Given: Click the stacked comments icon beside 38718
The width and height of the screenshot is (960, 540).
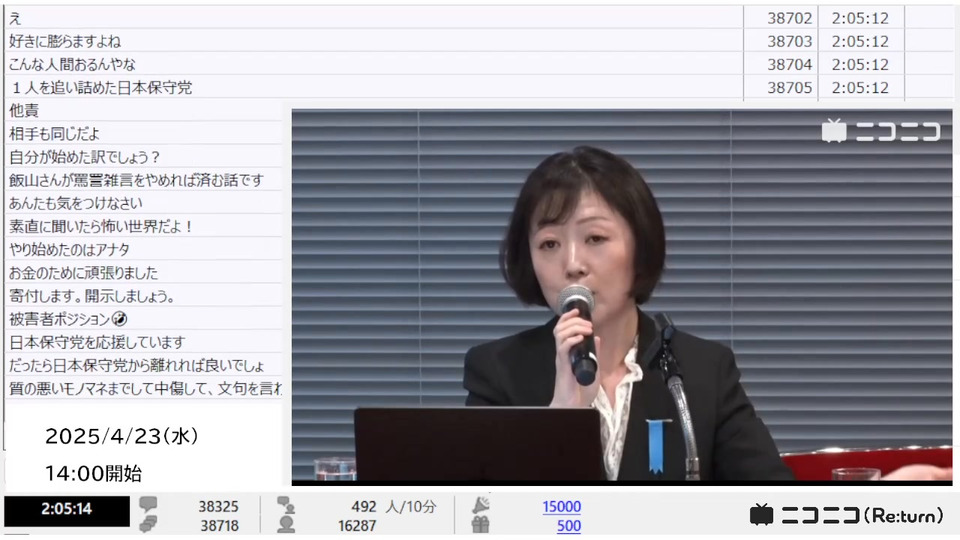Looking at the screenshot, I should [x=148, y=524].
